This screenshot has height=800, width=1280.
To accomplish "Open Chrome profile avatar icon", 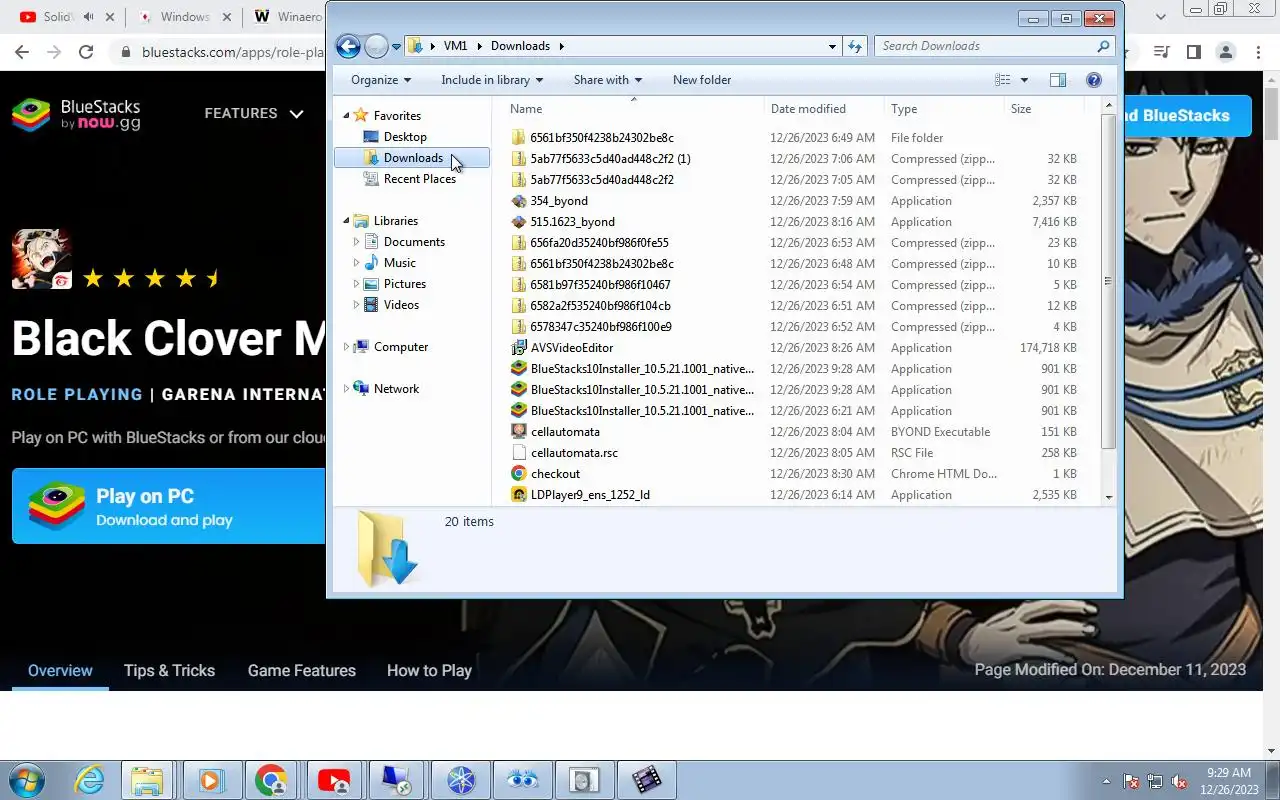I will pyautogui.click(x=1226, y=52).
